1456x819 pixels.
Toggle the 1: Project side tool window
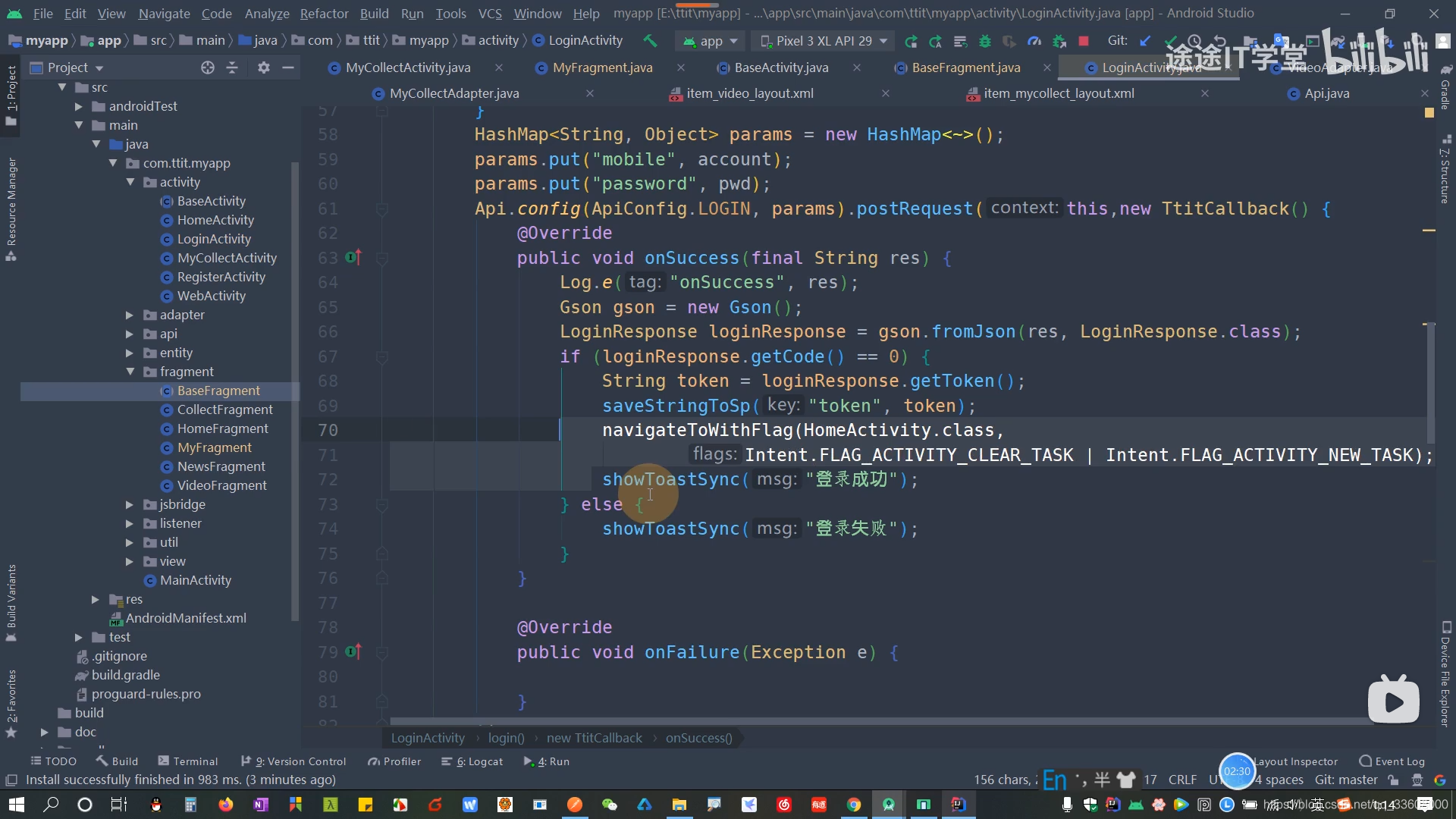tap(11, 94)
